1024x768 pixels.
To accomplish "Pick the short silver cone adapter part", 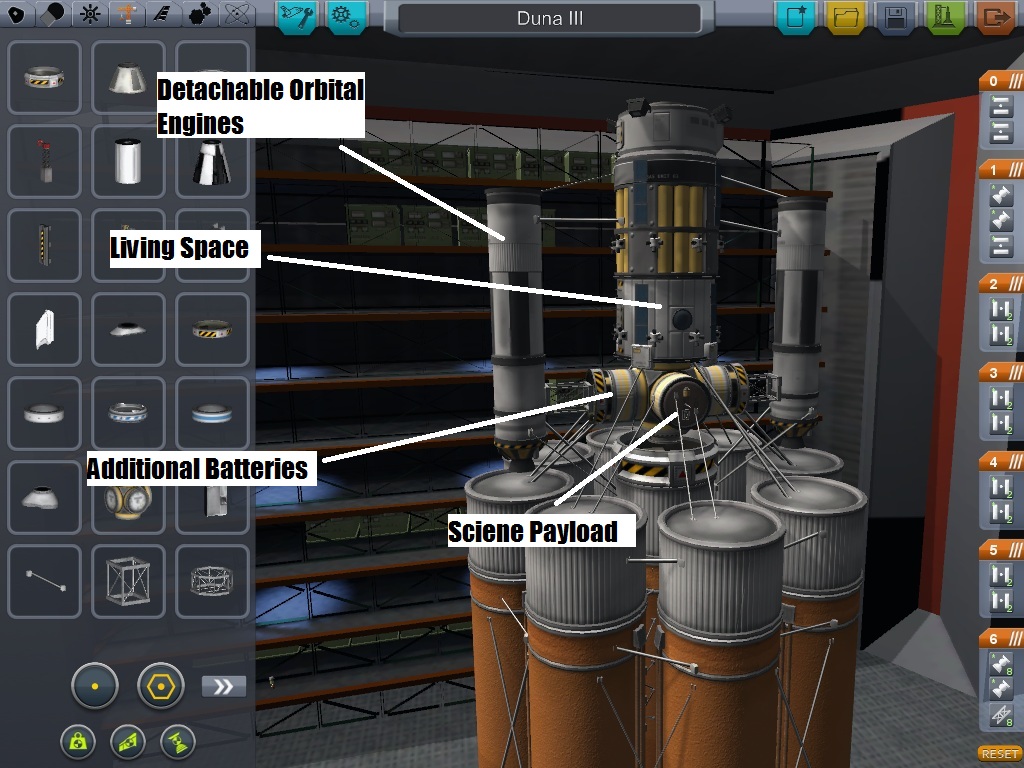I will 128,78.
